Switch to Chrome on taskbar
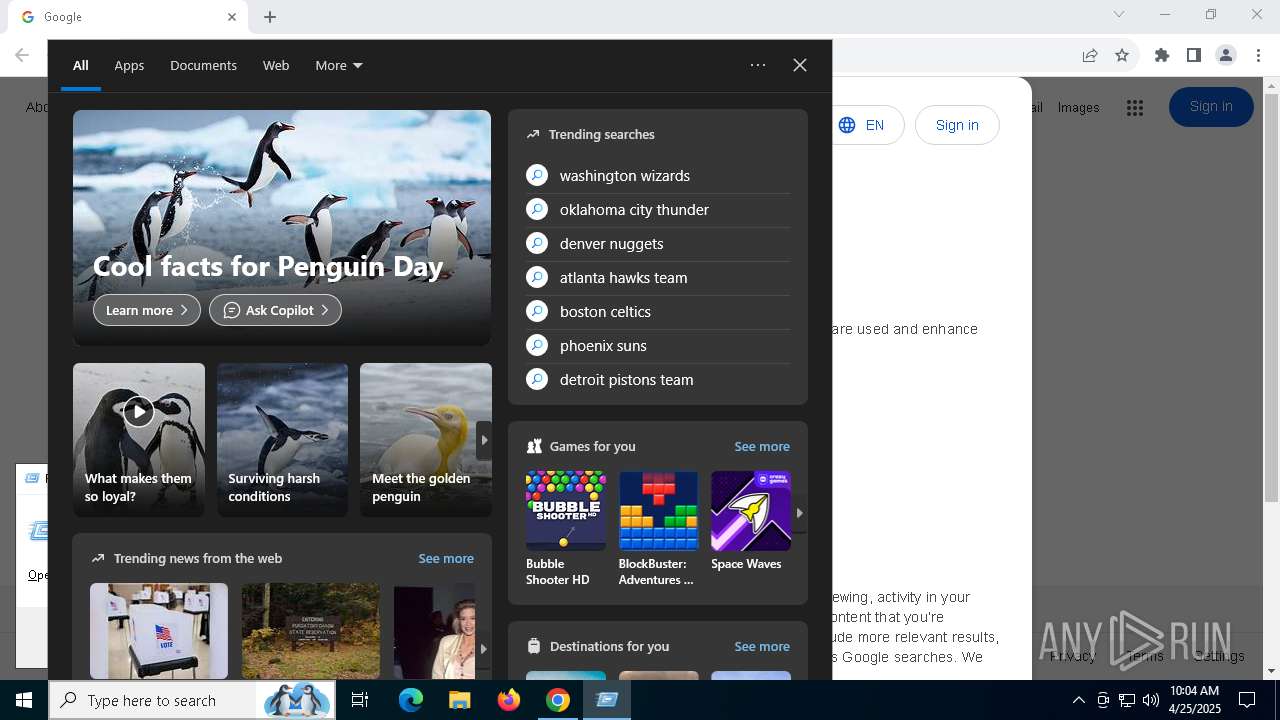This screenshot has width=1280, height=720. pyautogui.click(x=558, y=700)
